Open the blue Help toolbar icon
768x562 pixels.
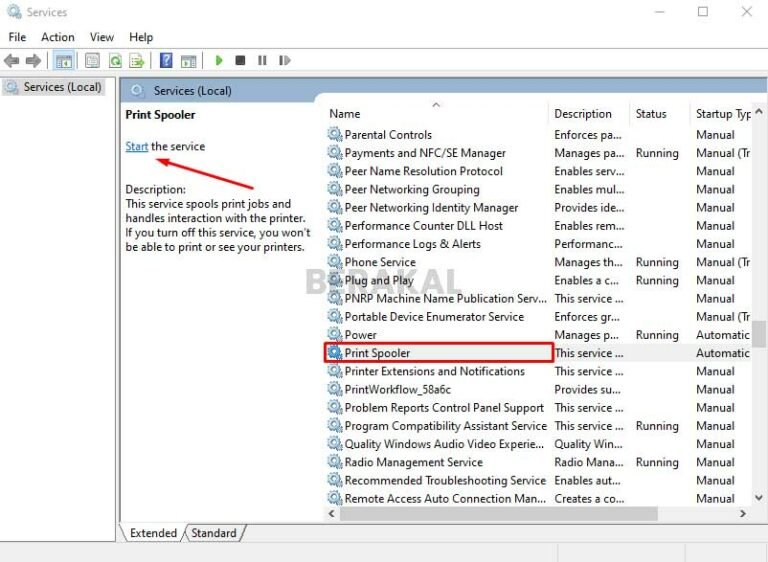[x=166, y=61]
